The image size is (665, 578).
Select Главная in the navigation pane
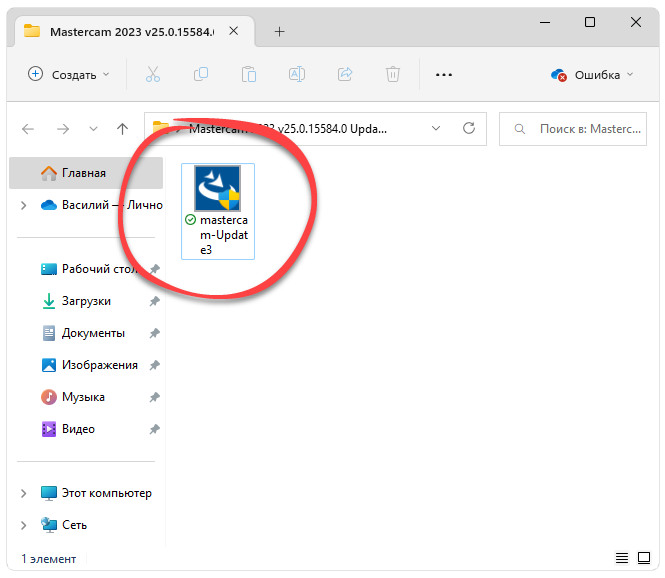click(x=86, y=173)
